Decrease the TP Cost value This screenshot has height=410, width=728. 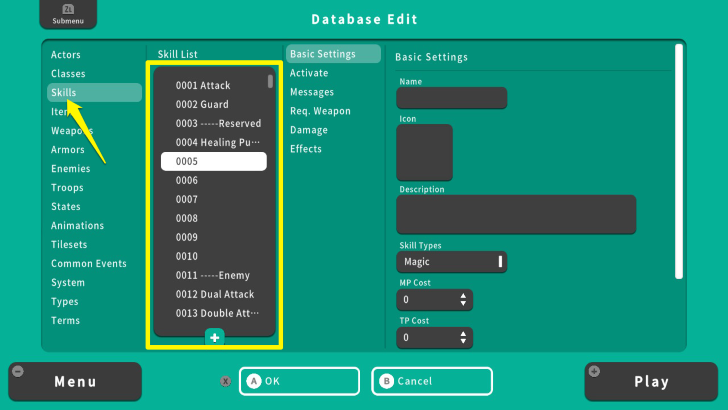point(463,342)
